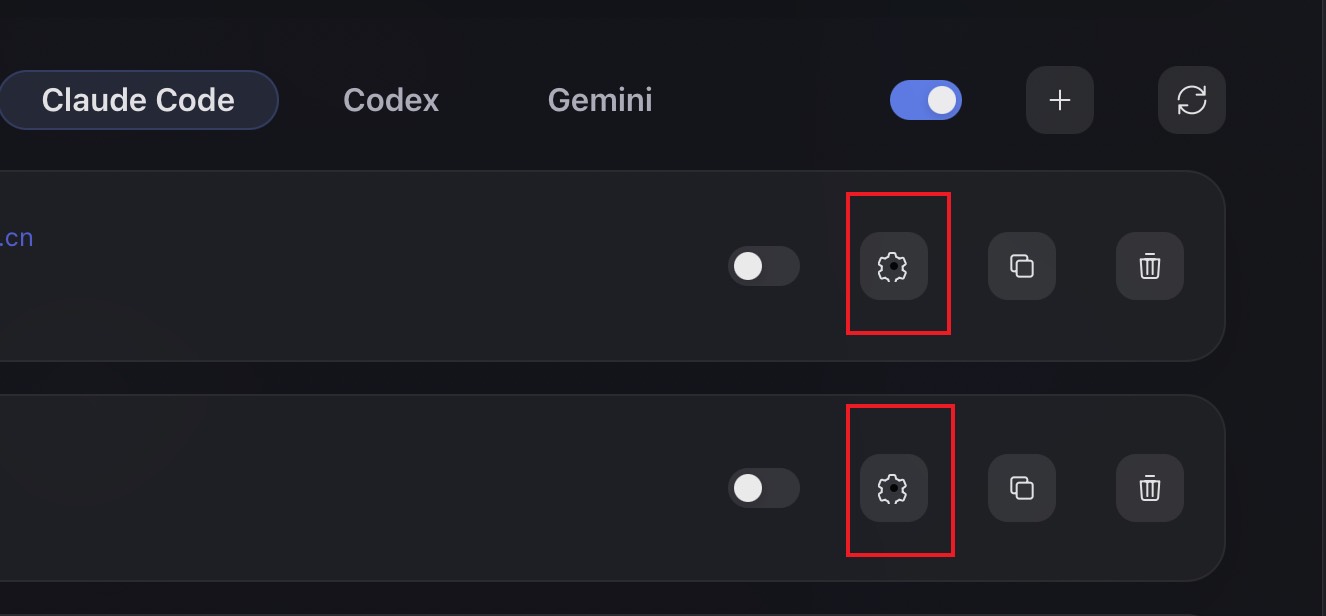Image resolution: width=1326 pixels, height=616 pixels.
Task: Enable the toggle in the .cn provider card
Action: (764, 266)
